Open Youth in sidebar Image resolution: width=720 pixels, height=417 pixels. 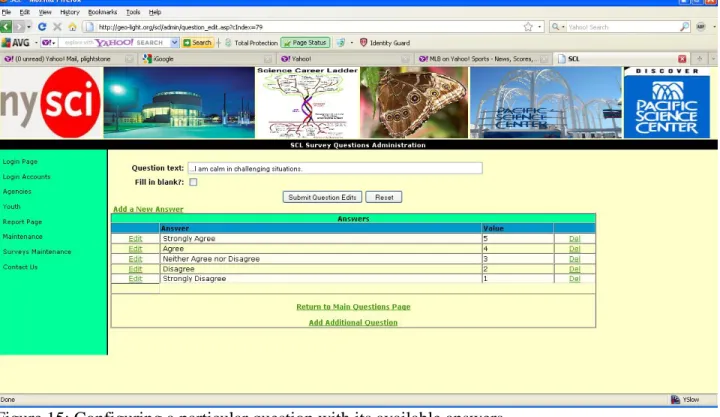click(x=11, y=207)
